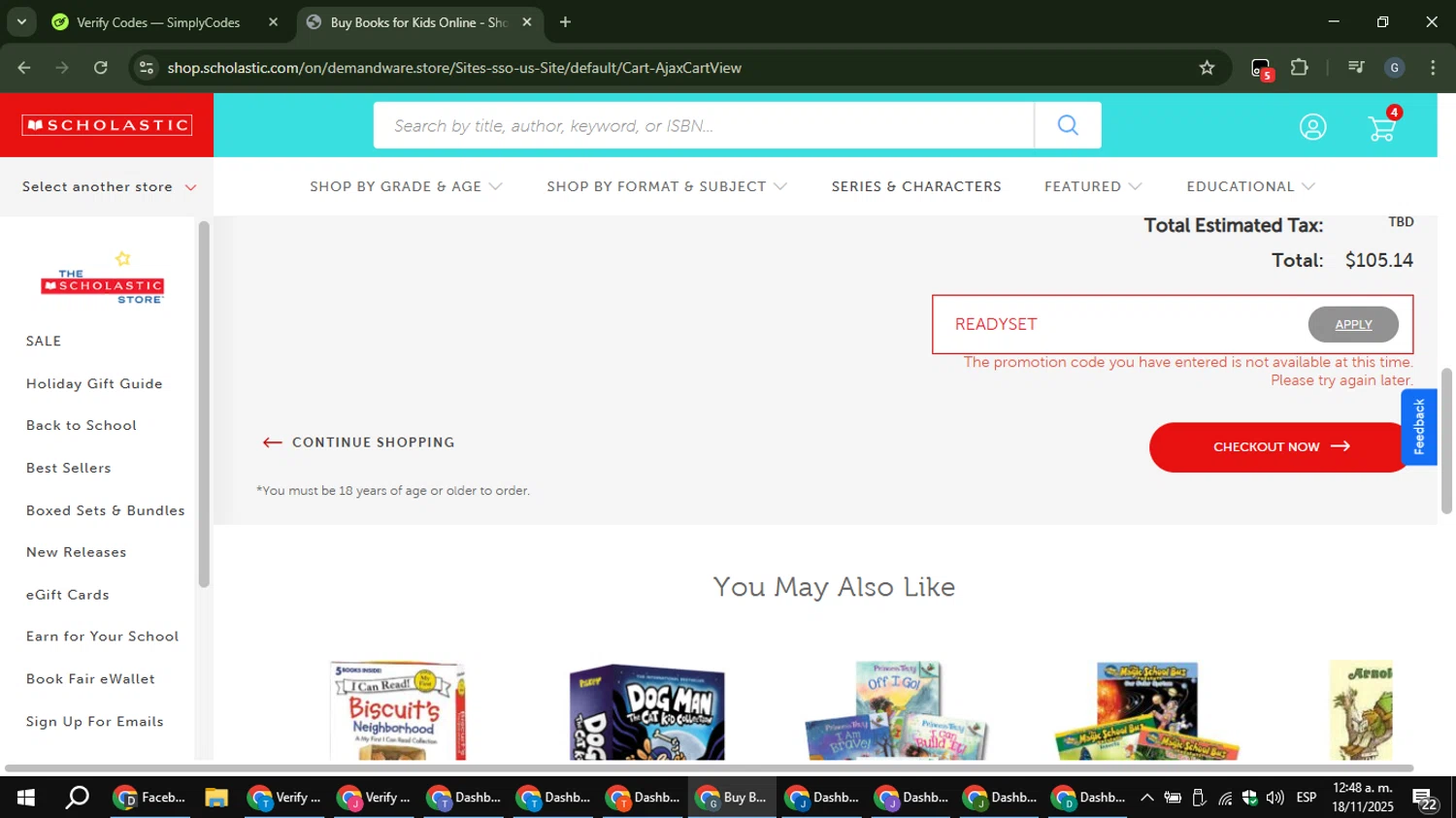Screen dimensions: 1456x818
Task: Open the tab search dropdown arrow
Action: click(20, 21)
